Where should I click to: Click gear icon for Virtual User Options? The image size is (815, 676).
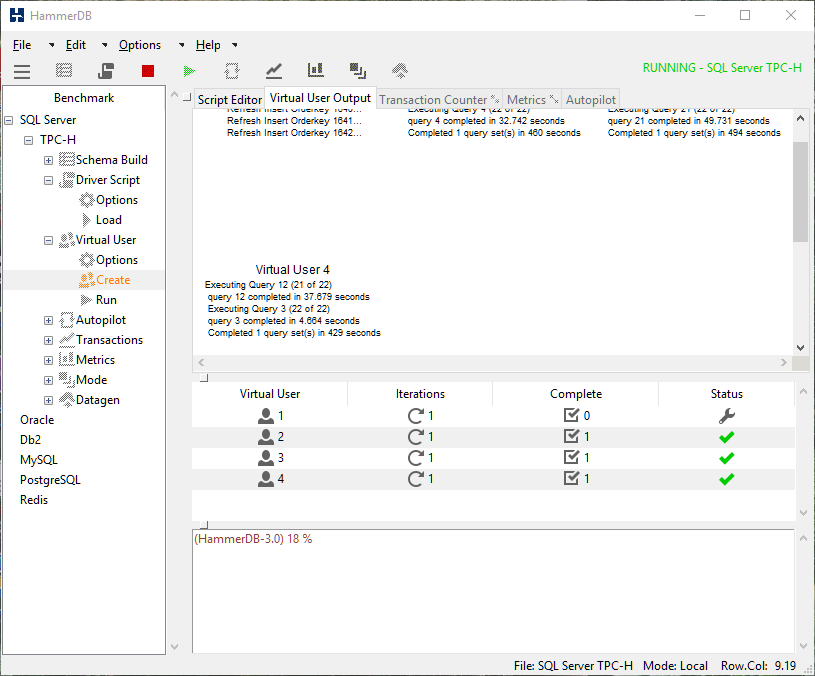coord(87,260)
